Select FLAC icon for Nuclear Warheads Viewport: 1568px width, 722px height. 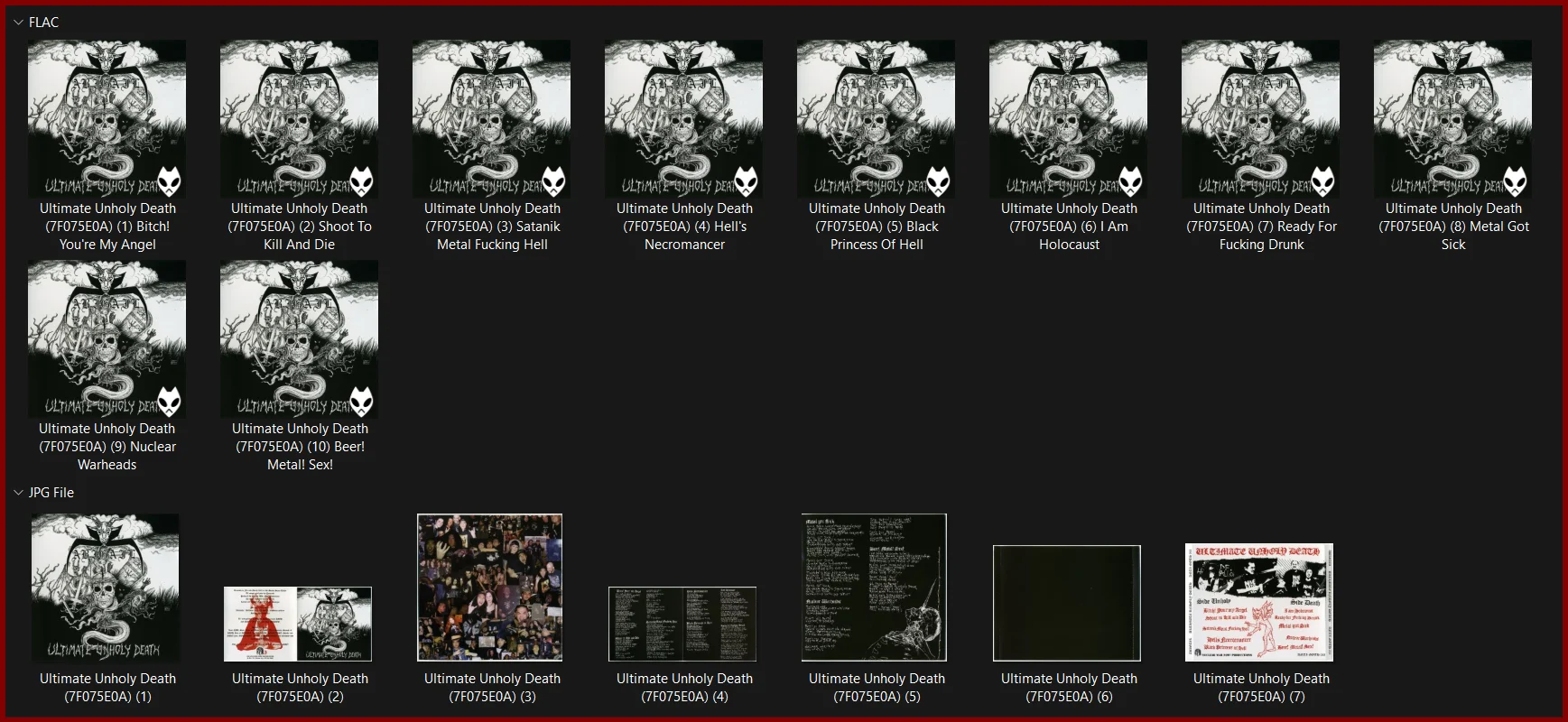click(x=107, y=338)
